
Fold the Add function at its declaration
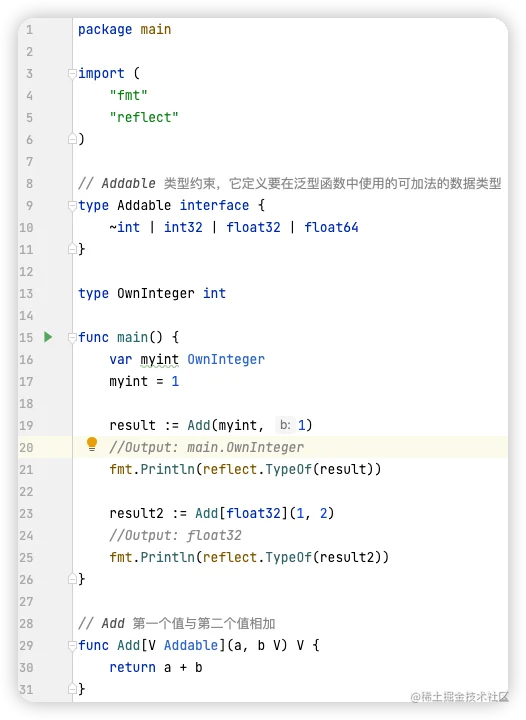[72, 646]
